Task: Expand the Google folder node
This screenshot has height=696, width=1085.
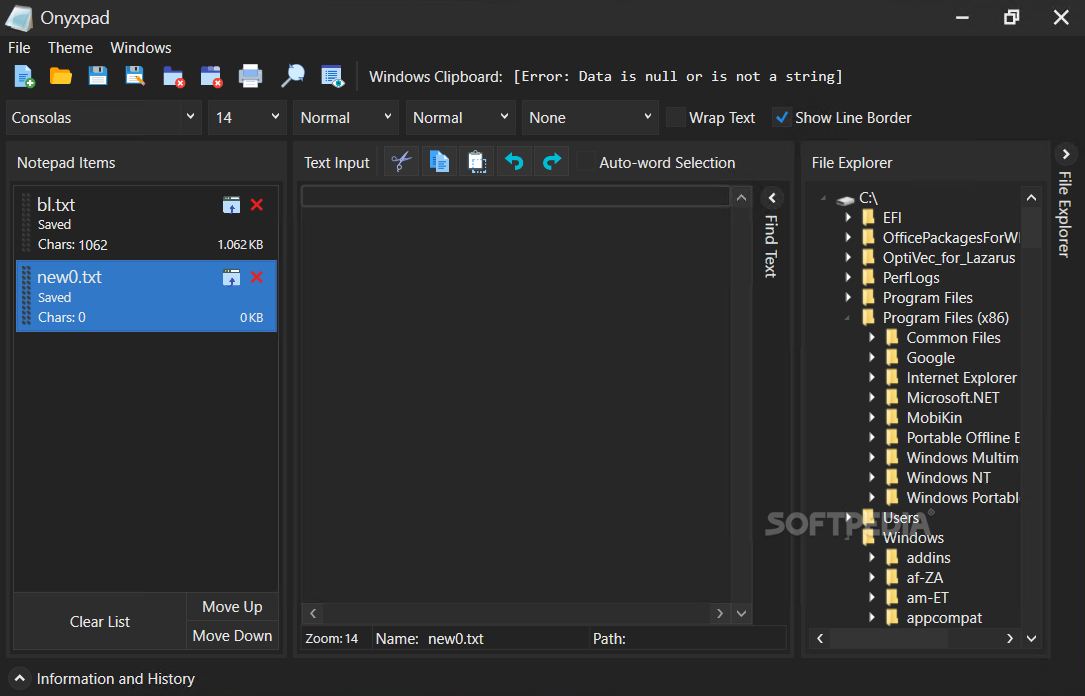Action: 872,358
